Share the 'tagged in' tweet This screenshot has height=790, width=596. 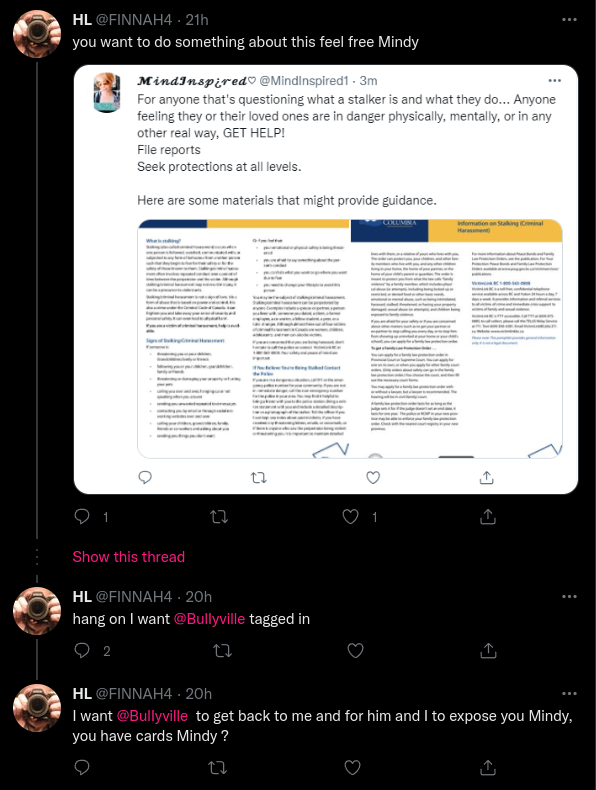click(488, 650)
